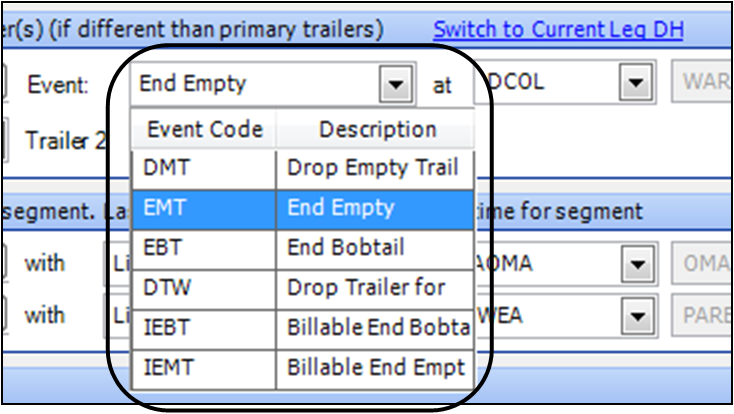Open the WEA dropdown arrow
Image resolution: width=734 pixels, height=414 pixels.
[633, 316]
